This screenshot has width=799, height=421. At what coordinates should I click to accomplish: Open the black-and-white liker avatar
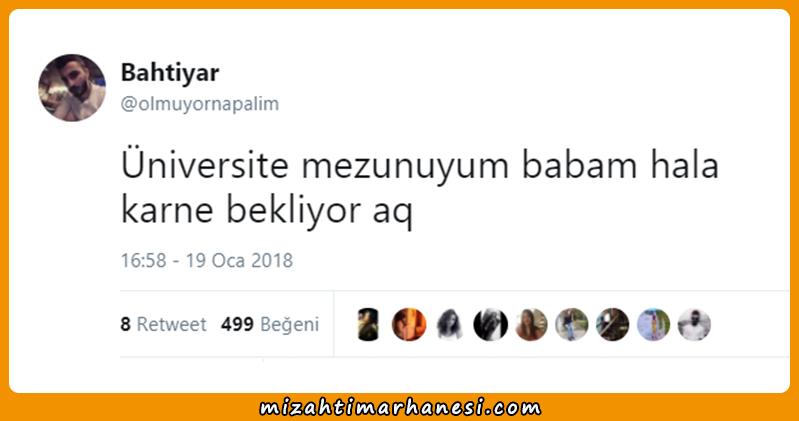tap(490, 324)
